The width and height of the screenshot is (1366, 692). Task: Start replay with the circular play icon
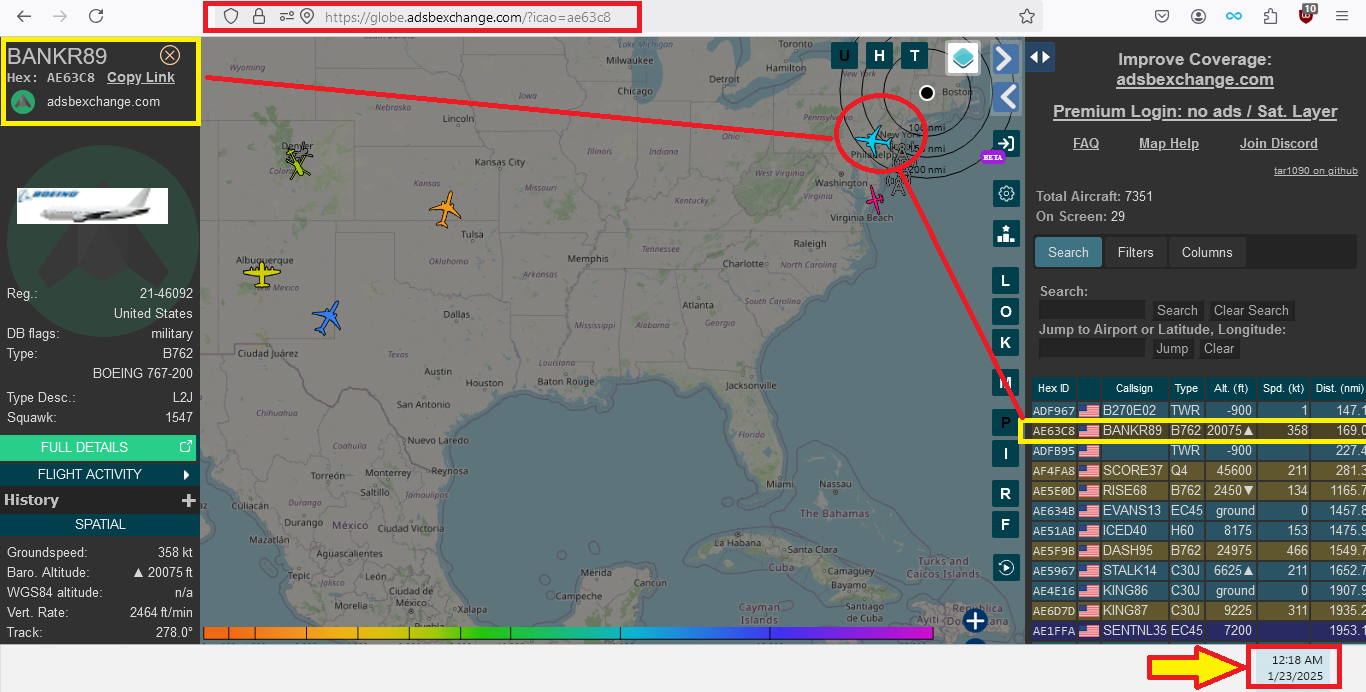pos(1006,567)
